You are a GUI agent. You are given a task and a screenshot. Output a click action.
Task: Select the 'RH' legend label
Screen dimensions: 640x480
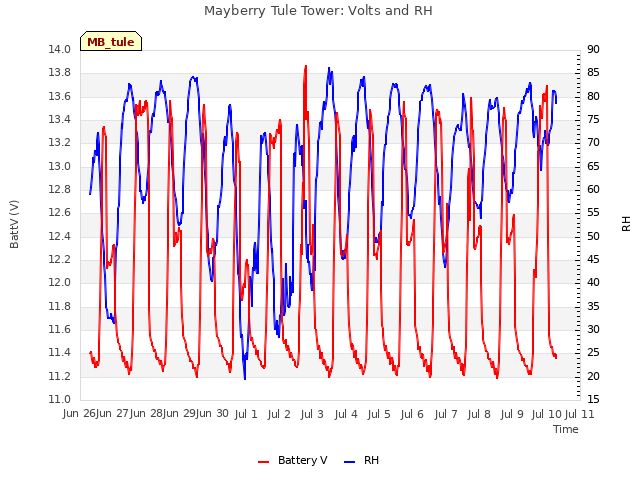(371, 460)
